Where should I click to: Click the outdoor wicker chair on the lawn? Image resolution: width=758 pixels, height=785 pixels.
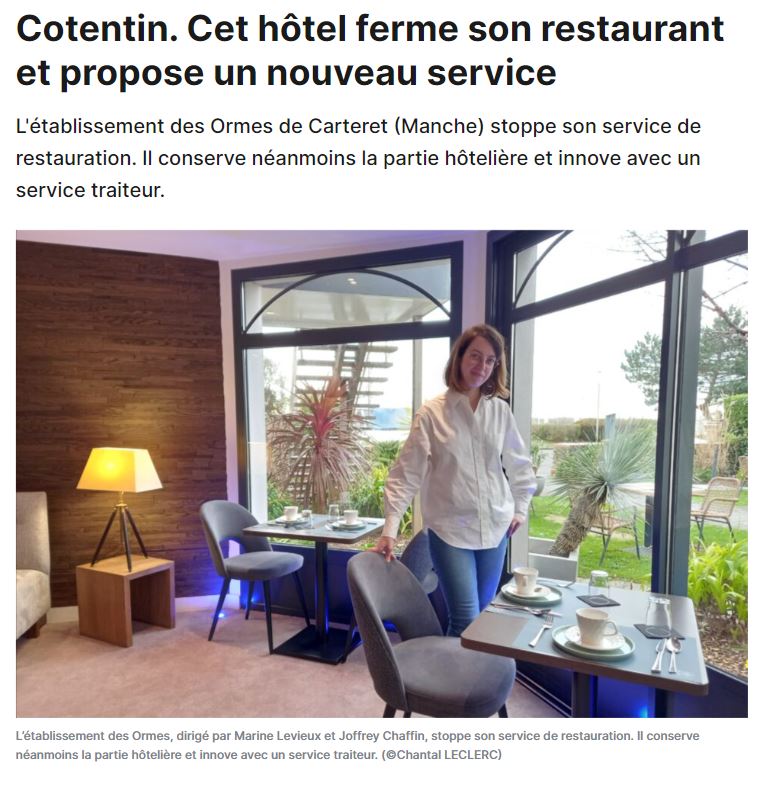[x=717, y=508]
